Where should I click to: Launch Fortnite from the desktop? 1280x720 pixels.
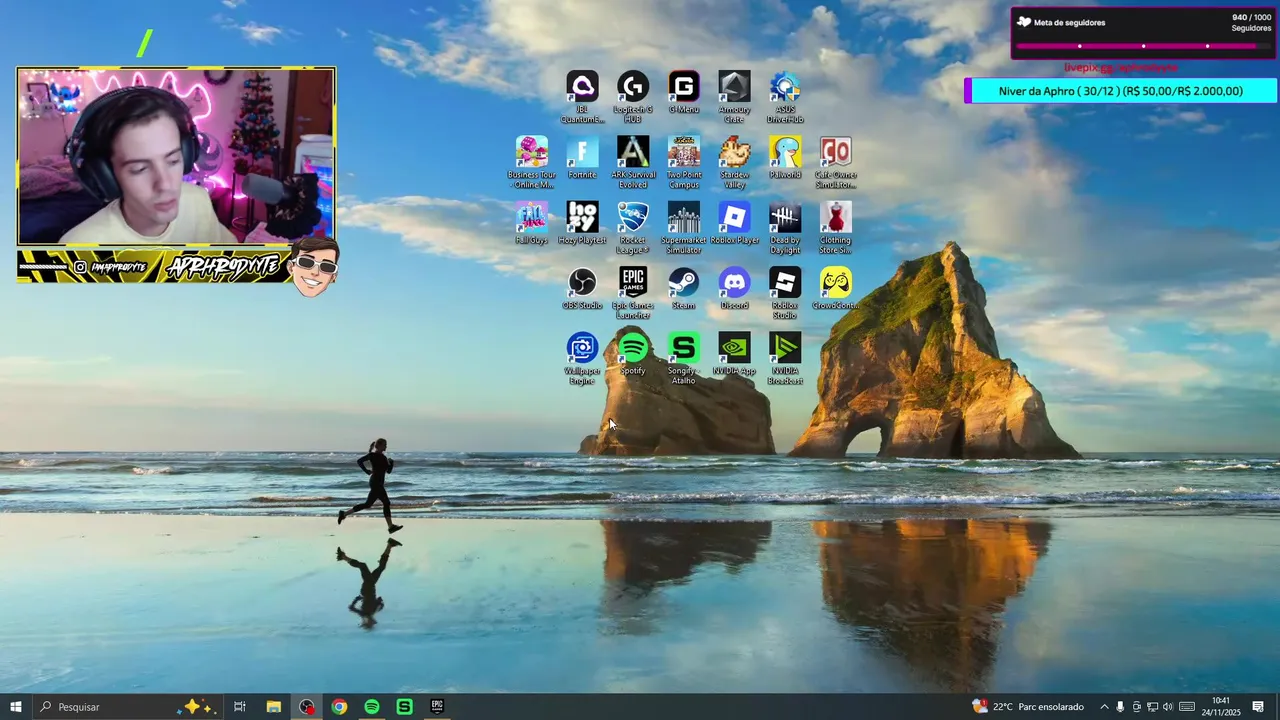coord(582,158)
